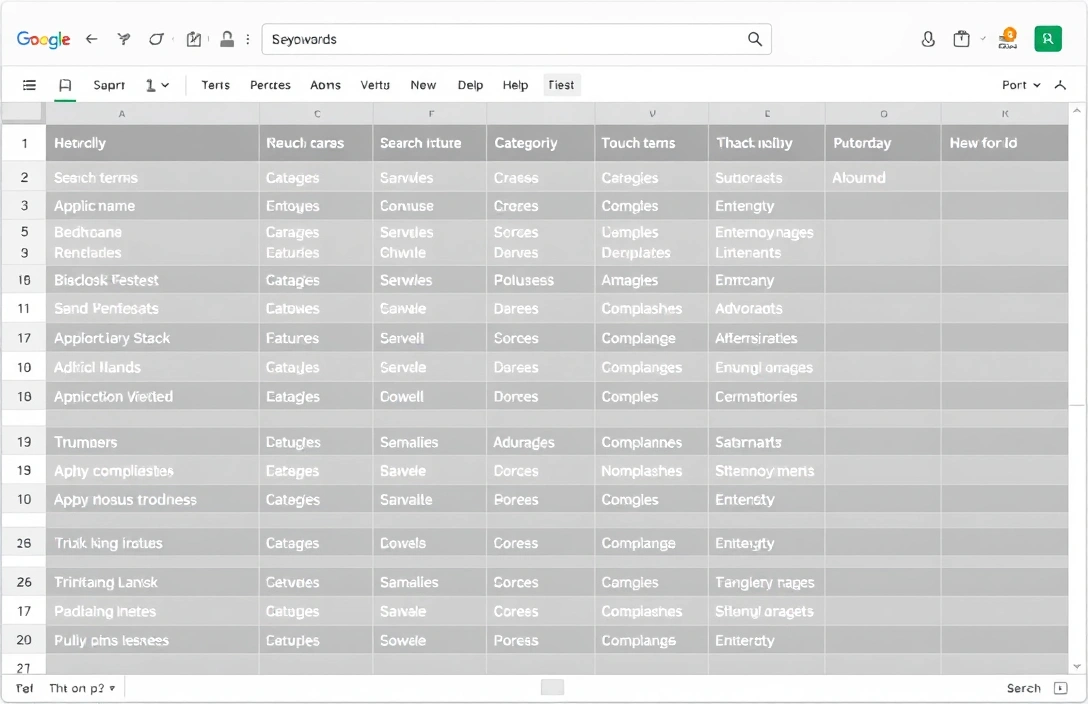Click the Trumsers cell
This screenshot has width=1088, height=704.
[153, 443]
